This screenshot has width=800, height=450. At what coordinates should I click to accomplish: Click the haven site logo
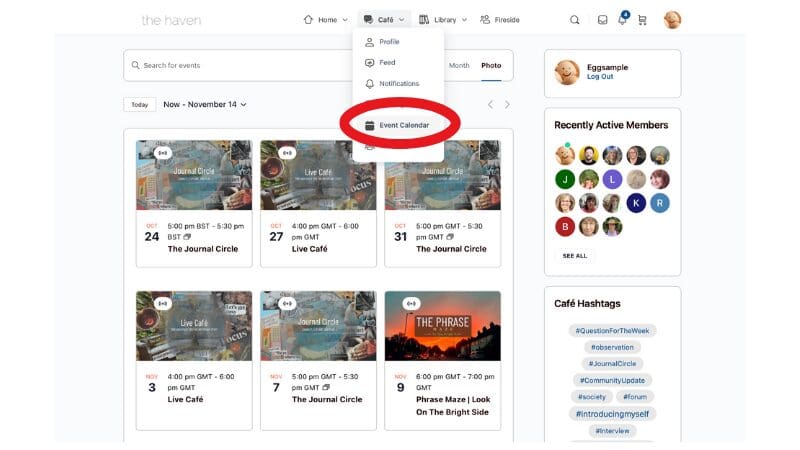click(x=171, y=20)
